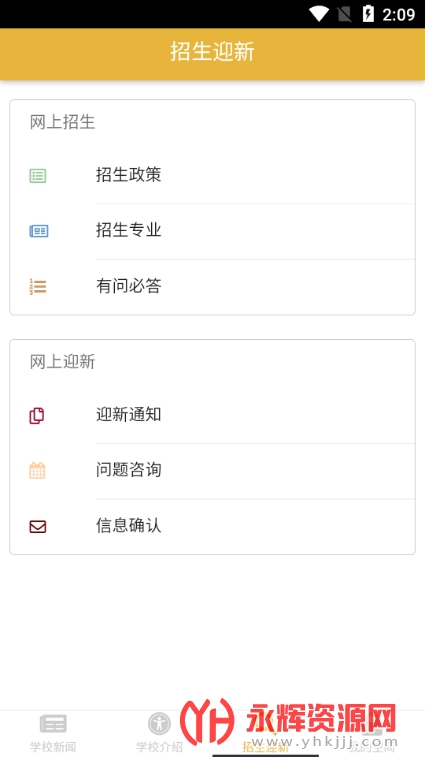Tap the 网上招生 section header
Screen dimensions: 425x757
[62, 123]
